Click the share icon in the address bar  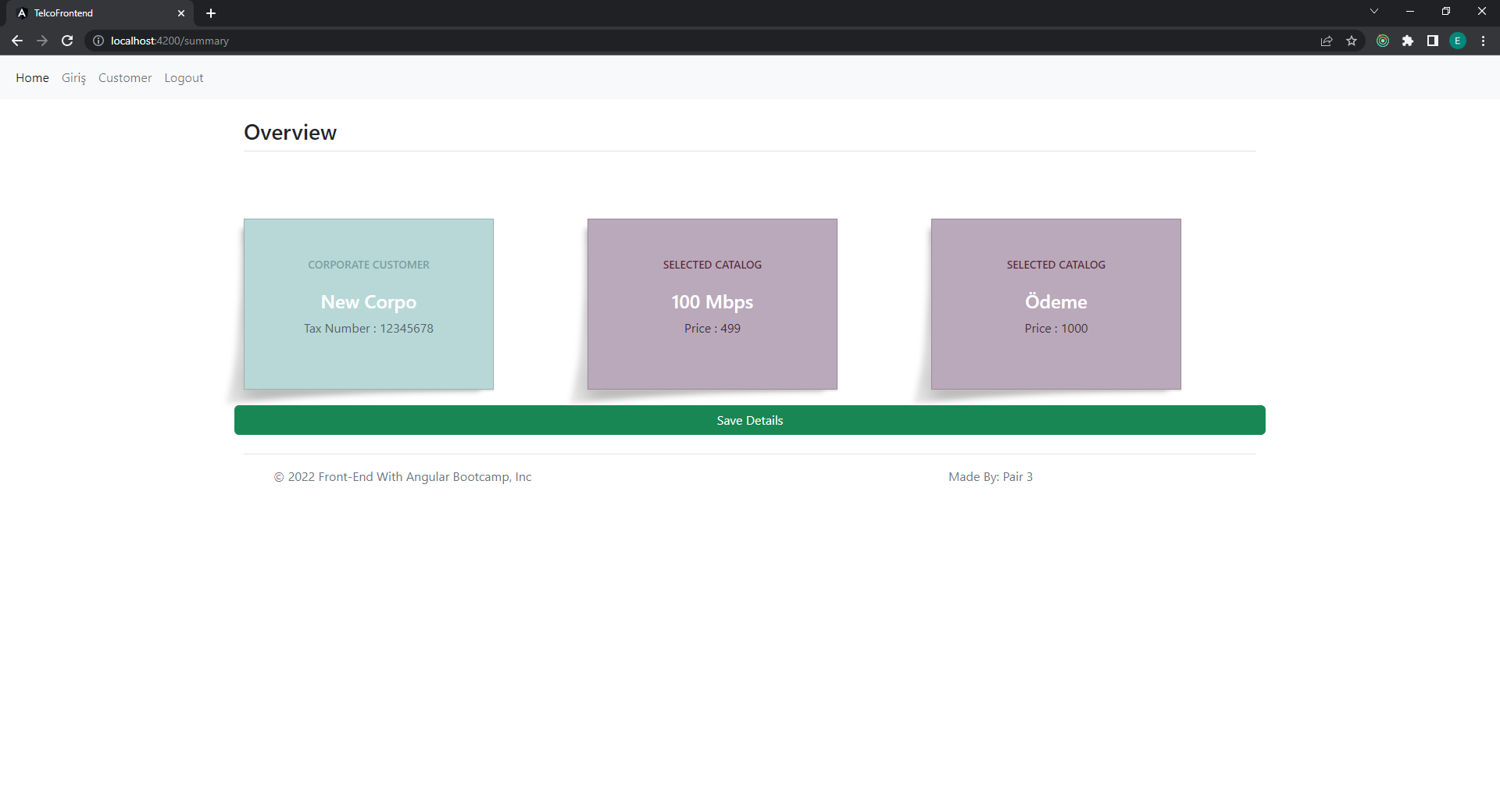[1327, 41]
